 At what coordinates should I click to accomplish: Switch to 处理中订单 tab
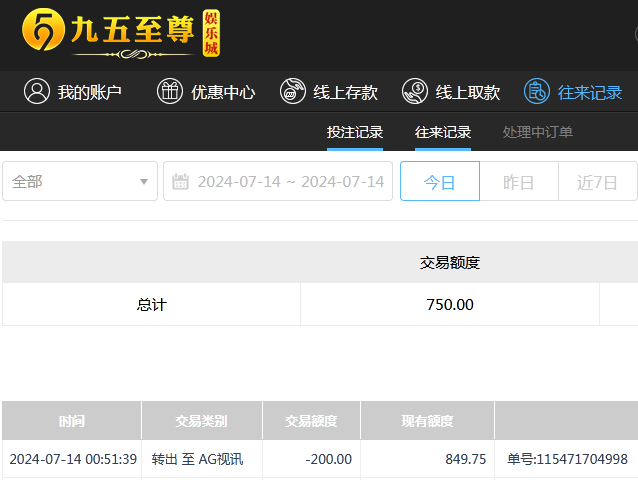tap(537, 132)
